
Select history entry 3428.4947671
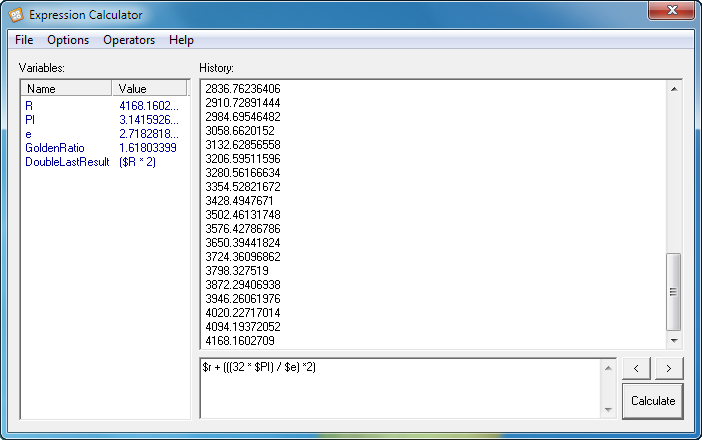[239, 201]
